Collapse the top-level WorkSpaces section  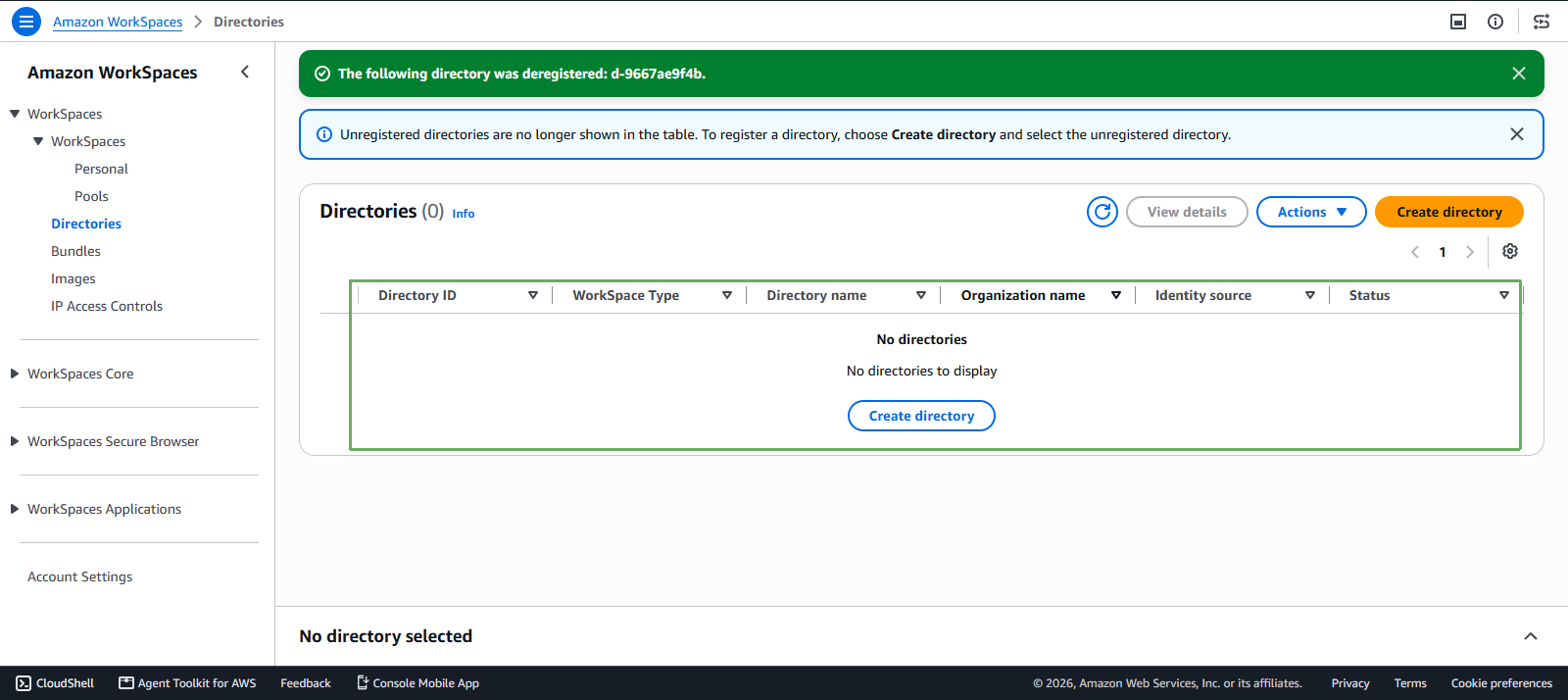tap(15, 114)
